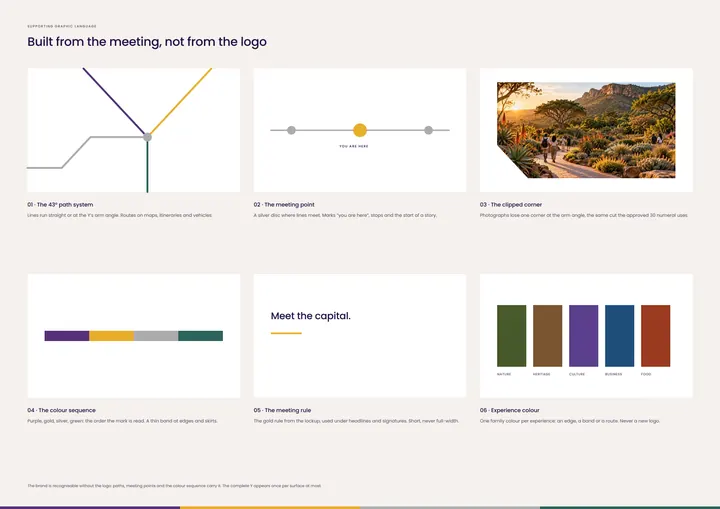Click the "HERITAGE" swatch label
Image resolution: width=720 pixels, height=509 pixels.
tap(542, 374)
